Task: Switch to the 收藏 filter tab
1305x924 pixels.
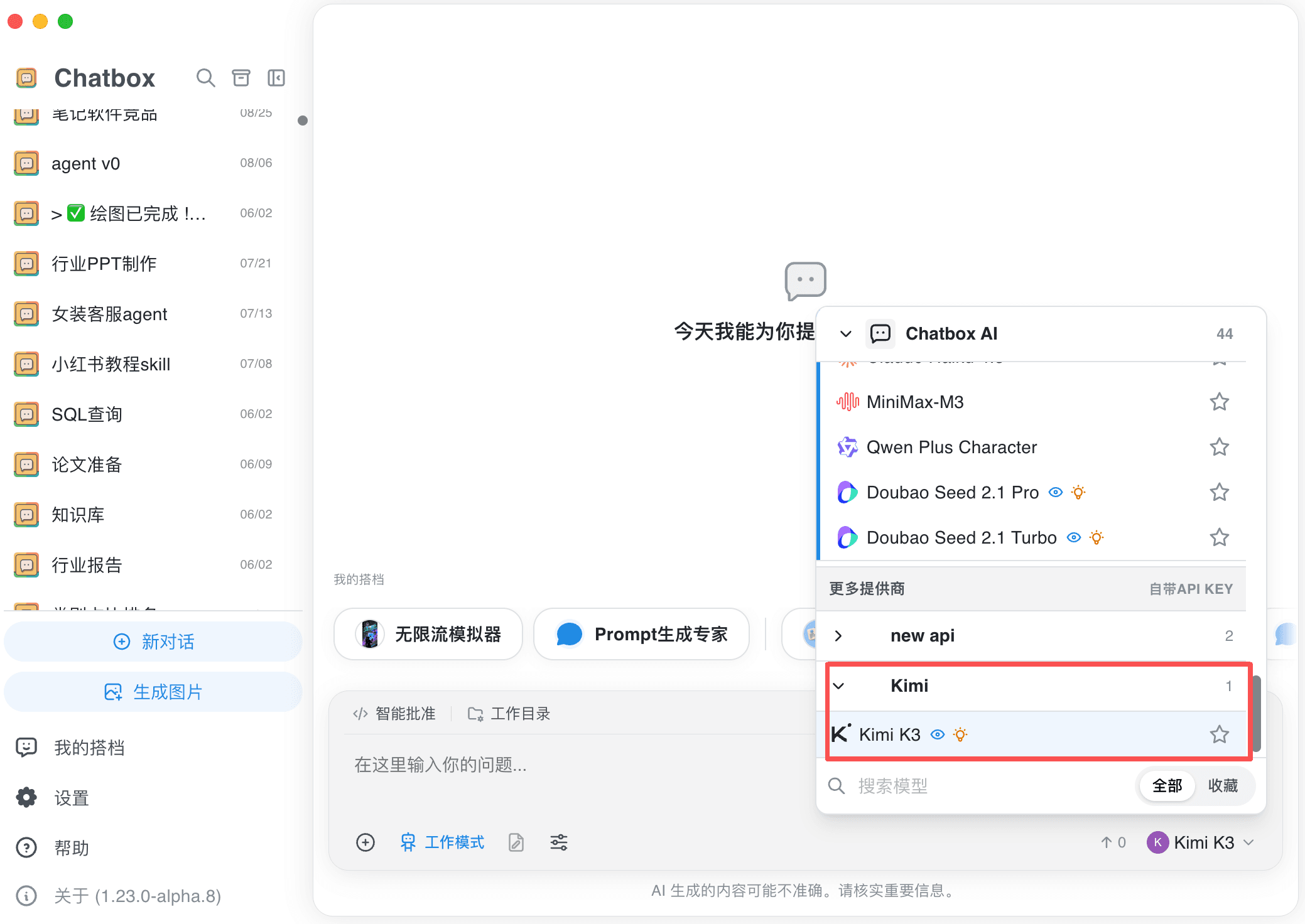Action: pos(1223,786)
